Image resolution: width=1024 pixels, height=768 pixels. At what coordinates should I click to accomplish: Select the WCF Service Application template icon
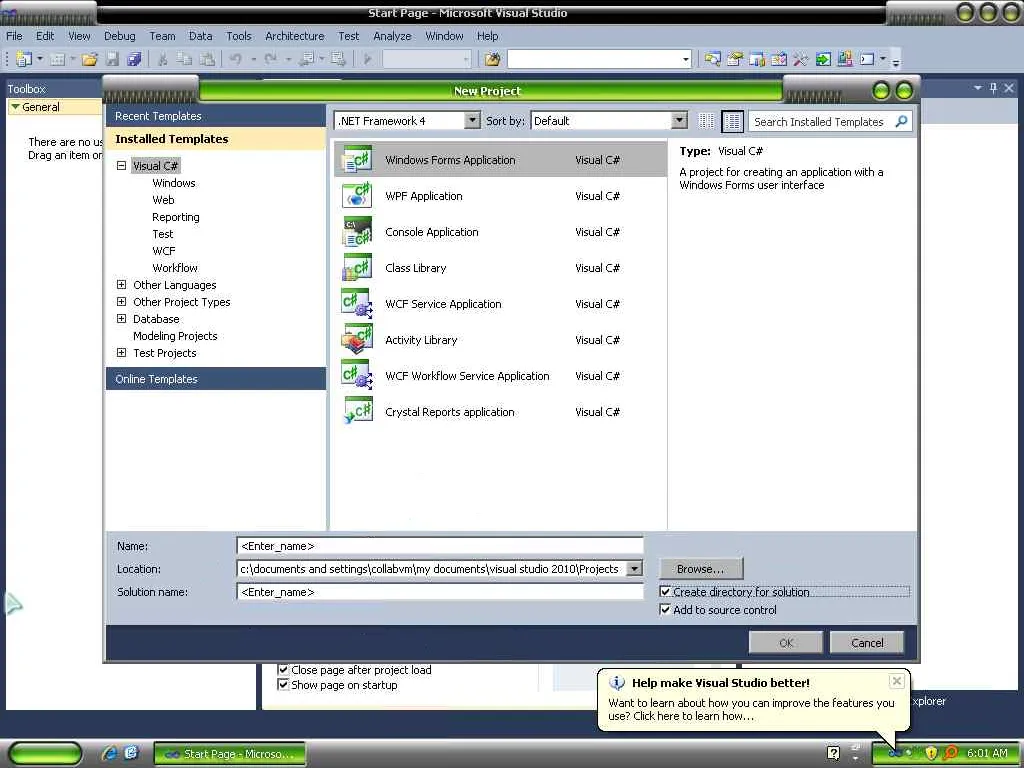tap(357, 303)
